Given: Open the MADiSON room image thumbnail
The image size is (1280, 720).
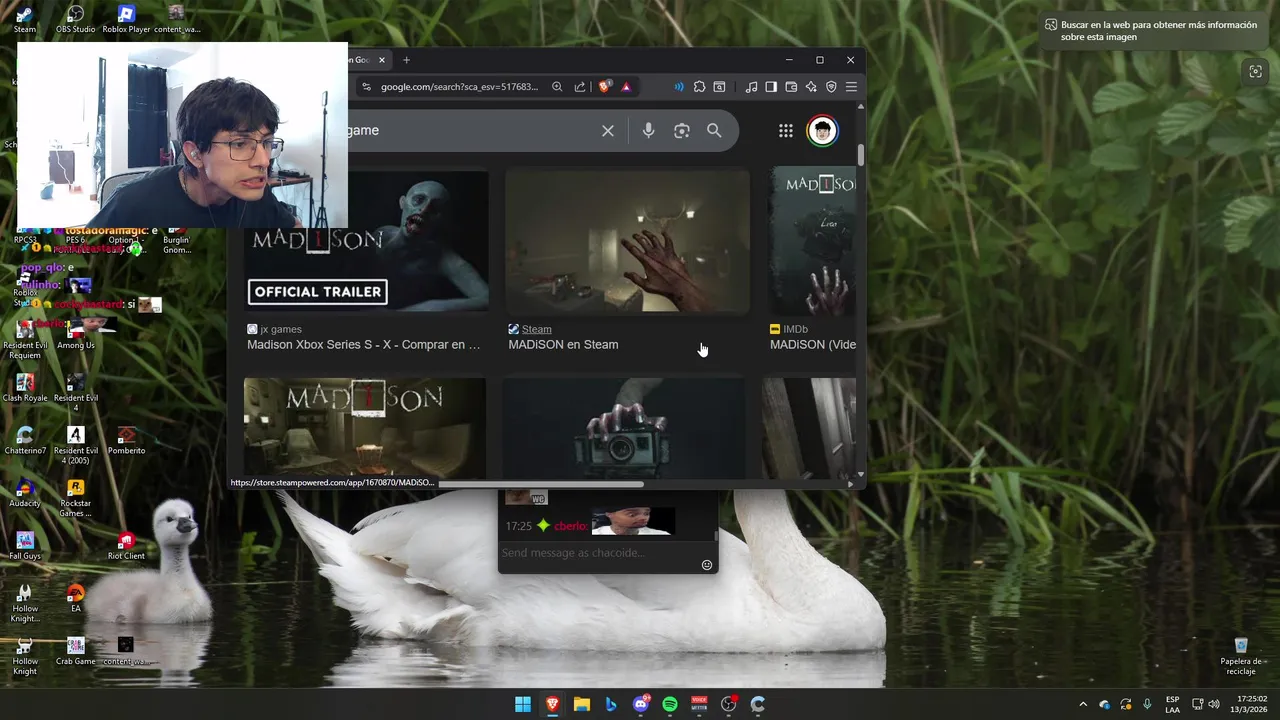Looking at the screenshot, I should tap(365, 428).
